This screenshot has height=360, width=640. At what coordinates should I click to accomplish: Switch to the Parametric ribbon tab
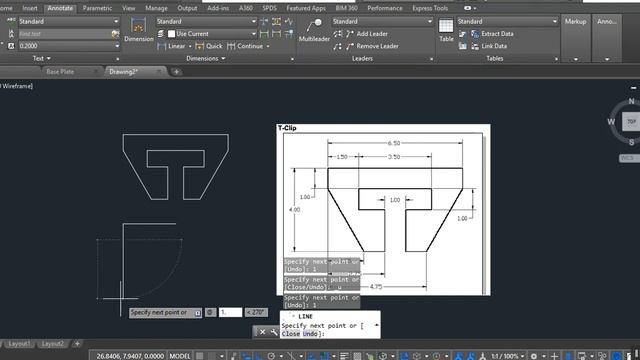[97, 8]
